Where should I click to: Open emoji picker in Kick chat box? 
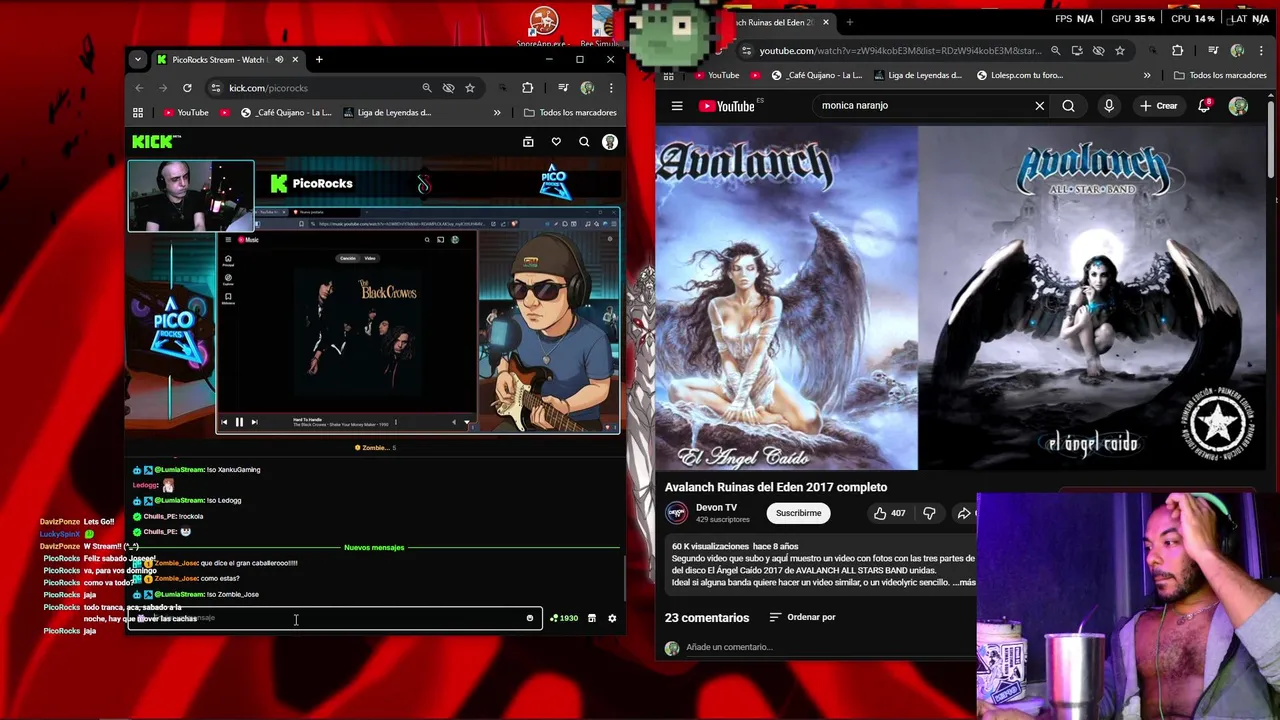click(x=530, y=618)
